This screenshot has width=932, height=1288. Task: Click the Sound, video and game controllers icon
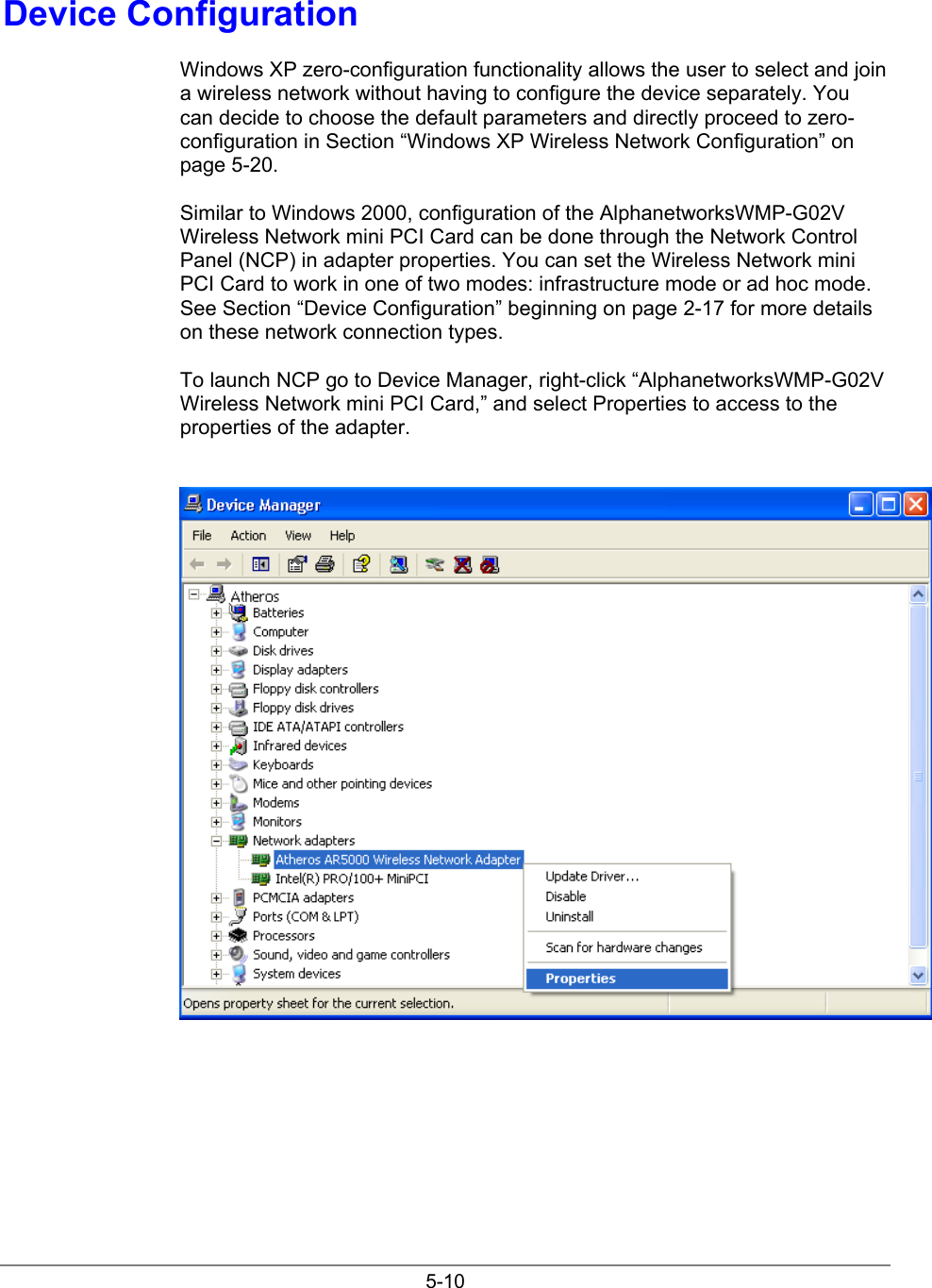[x=239, y=954]
